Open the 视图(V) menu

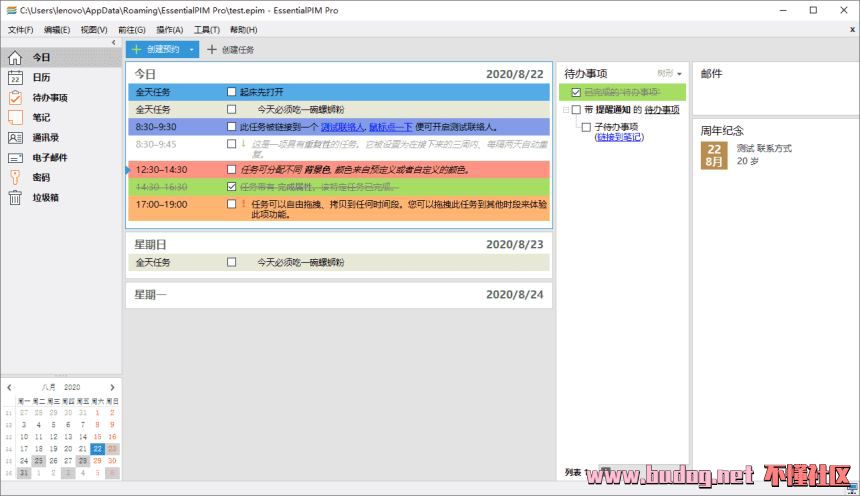94,30
